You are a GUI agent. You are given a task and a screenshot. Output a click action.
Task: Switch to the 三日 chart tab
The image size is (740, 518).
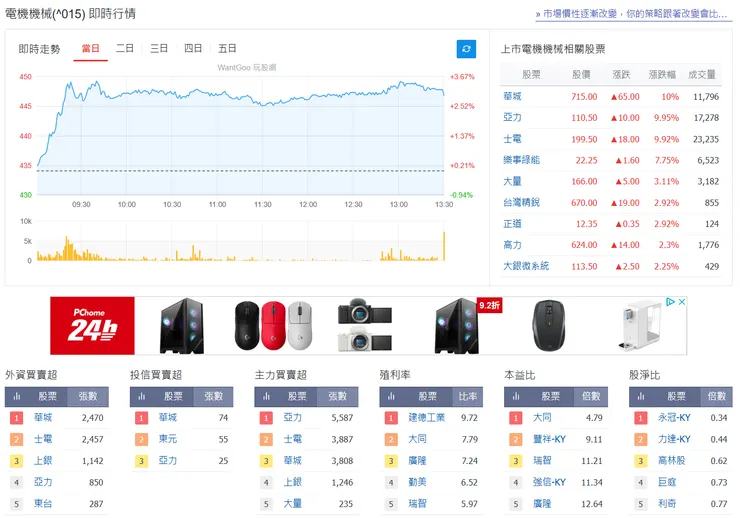pos(159,49)
